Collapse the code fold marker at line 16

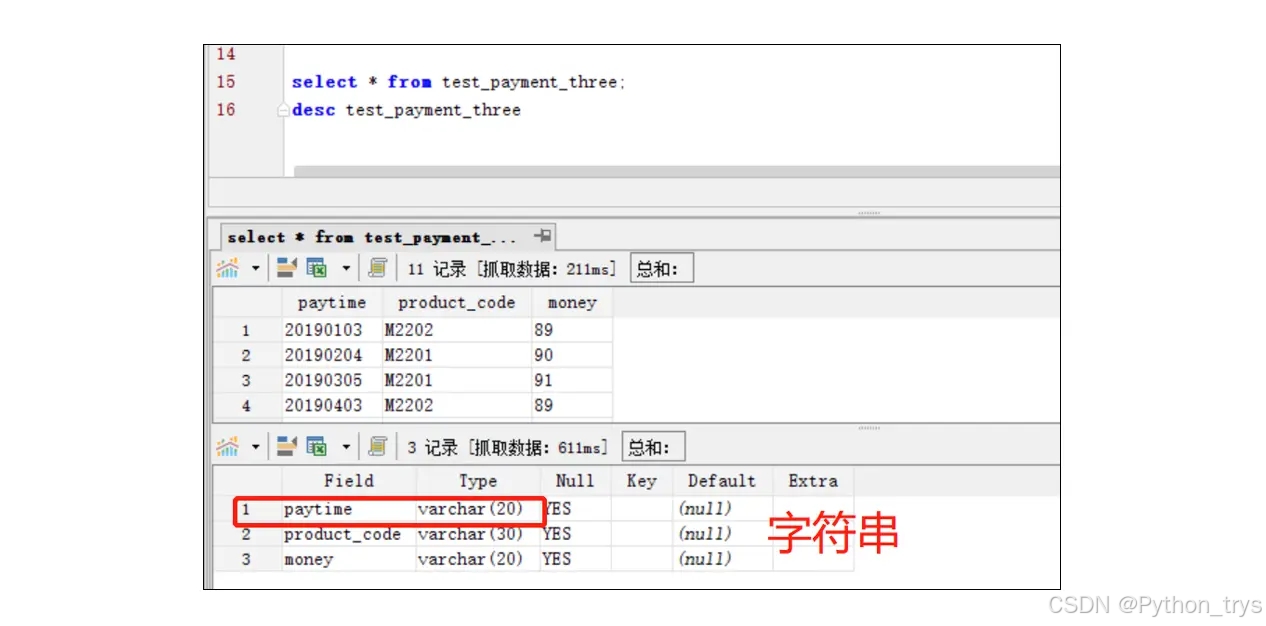(x=284, y=110)
